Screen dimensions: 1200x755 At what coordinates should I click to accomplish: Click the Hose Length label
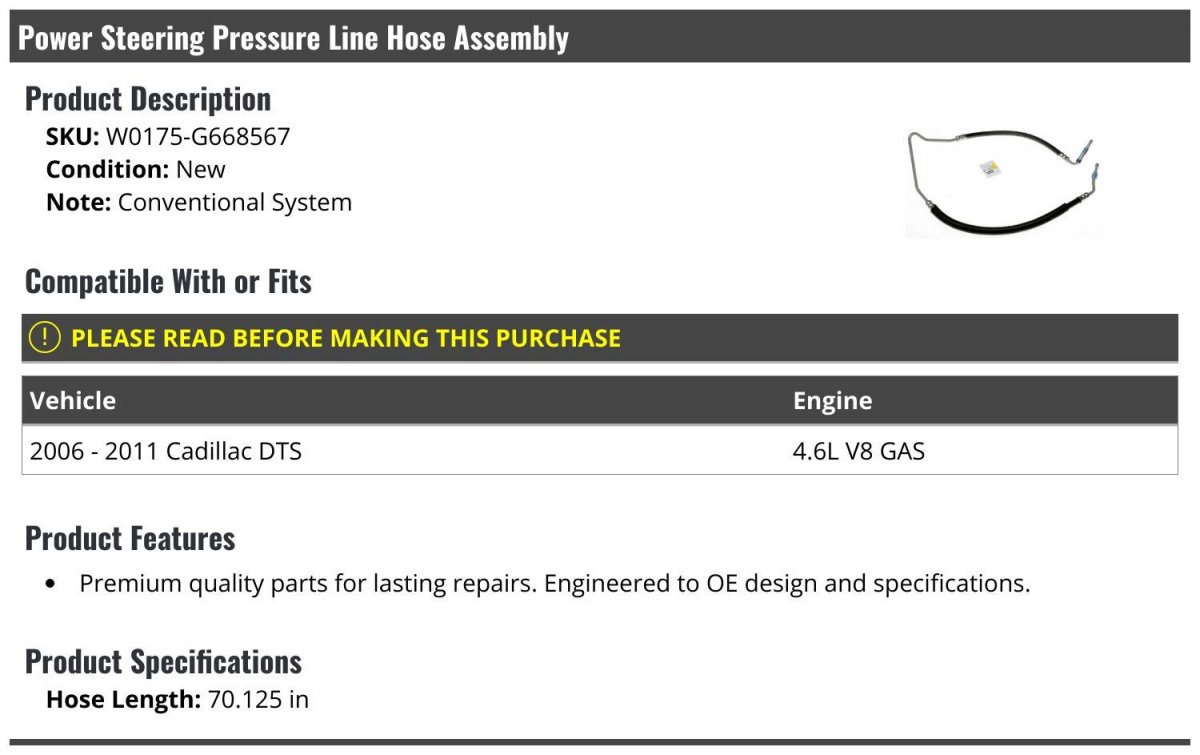pyautogui.click(x=124, y=700)
